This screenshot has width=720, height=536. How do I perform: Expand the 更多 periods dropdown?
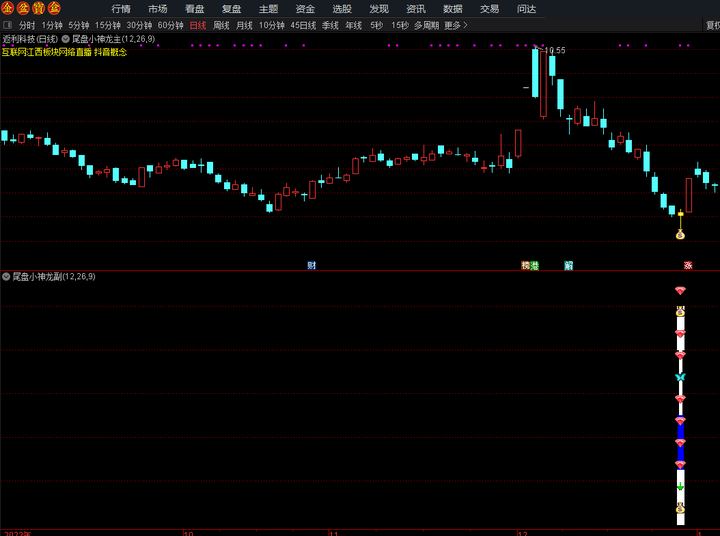pyautogui.click(x=456, y=25)
